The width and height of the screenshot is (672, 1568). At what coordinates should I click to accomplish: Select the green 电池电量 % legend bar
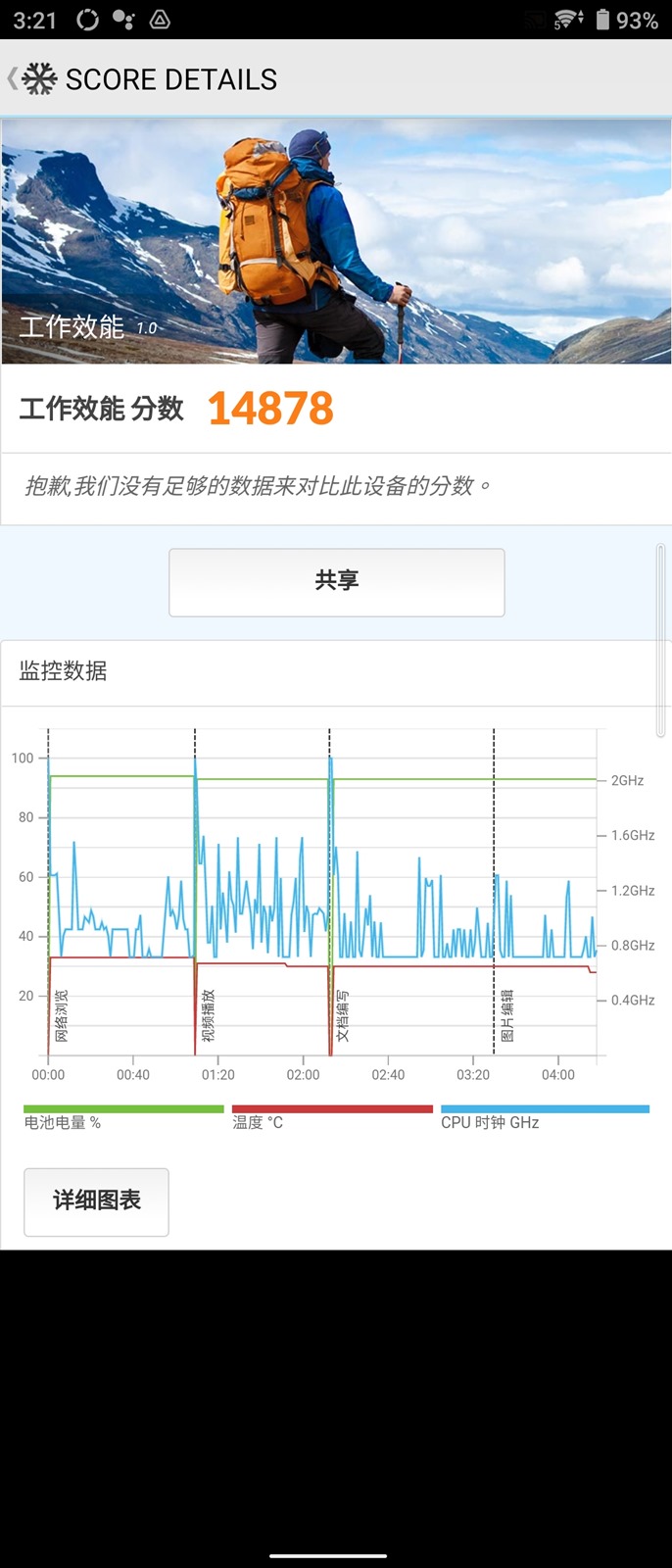pos(123,1109)
